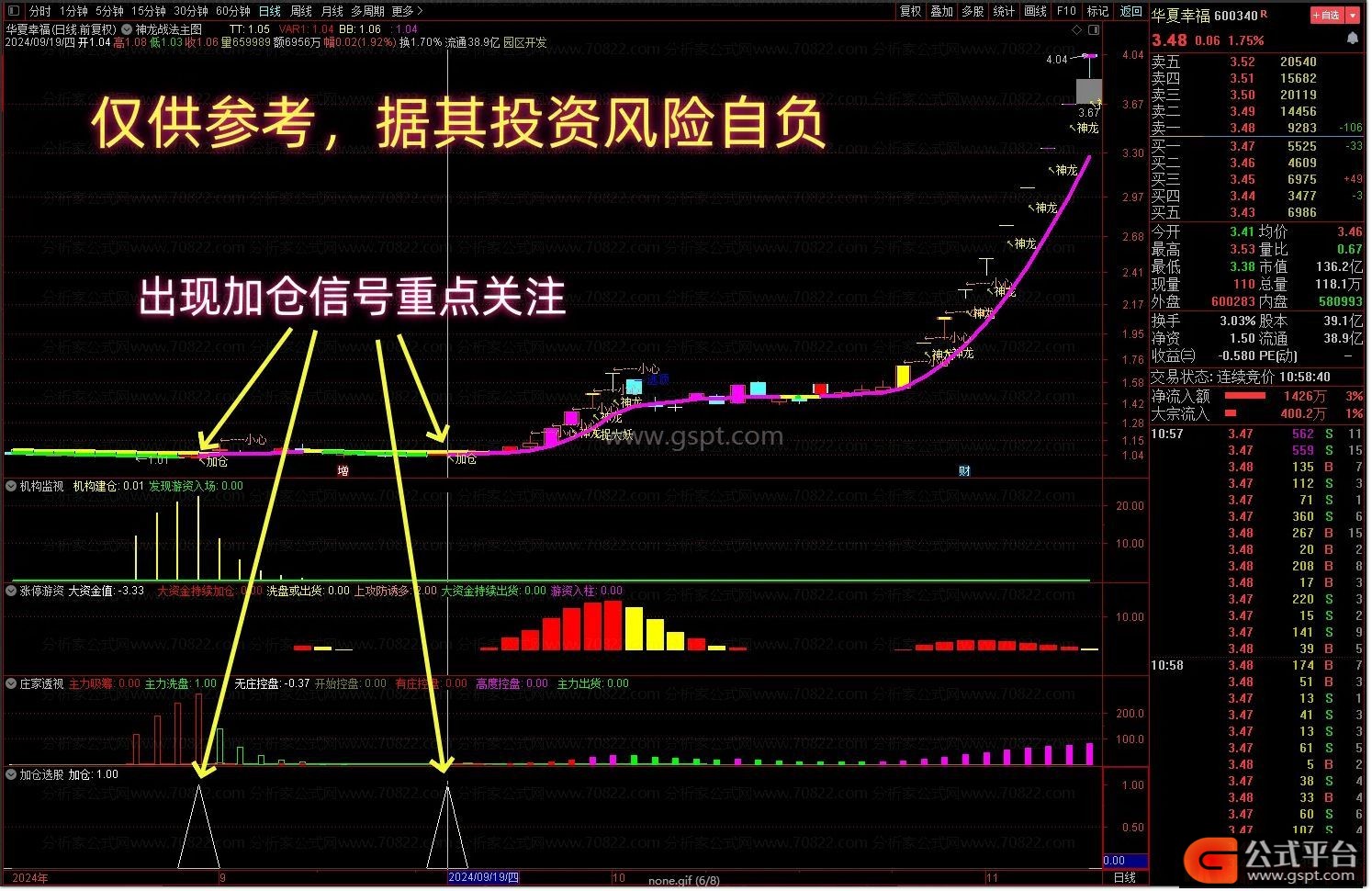Screen dimensions: 1372x891
Task: Click the 2024/09/19/四 date label
Action: 484,878
